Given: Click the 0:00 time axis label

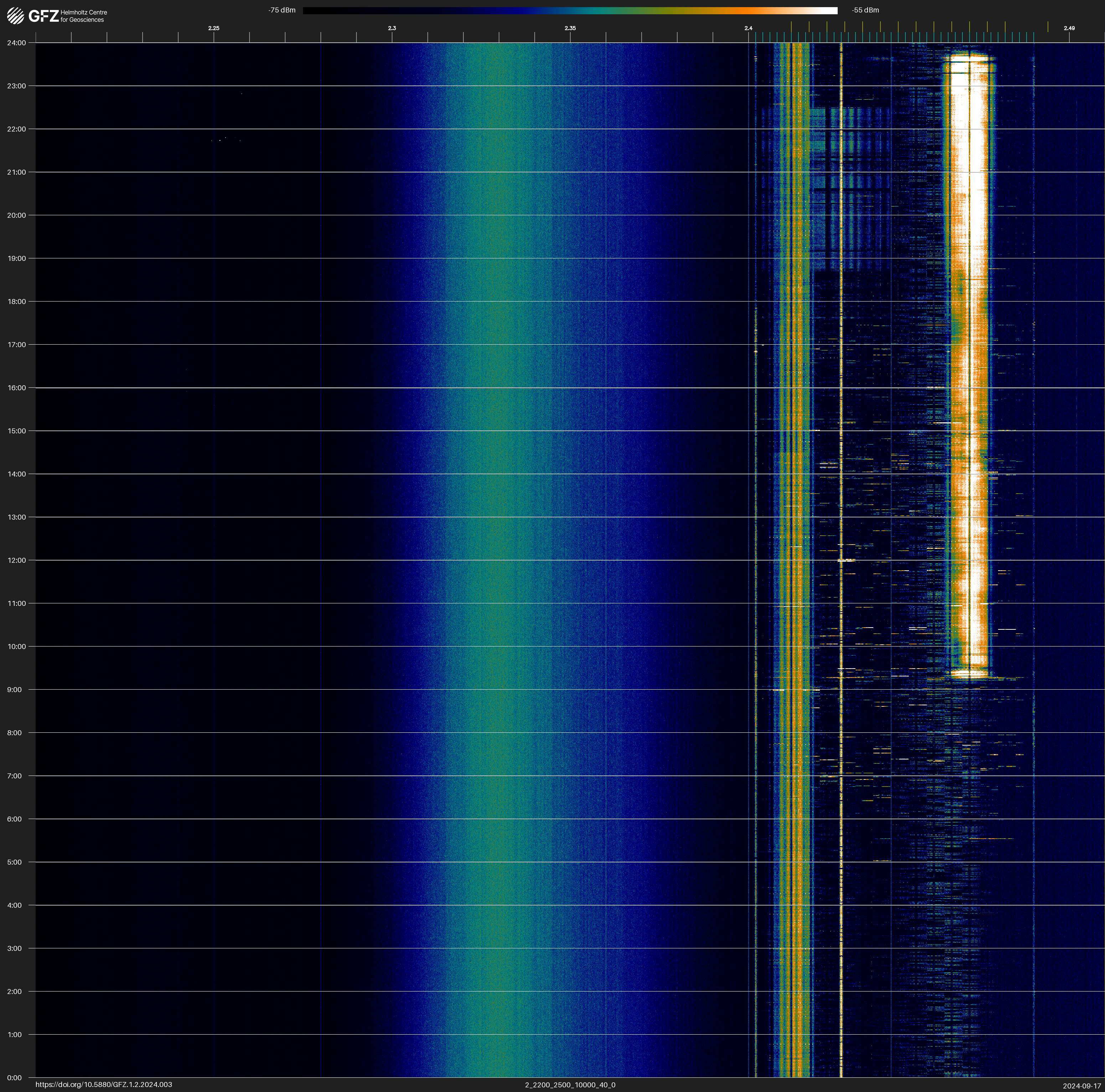Looking at the screenshot, I should (14, 1078).
